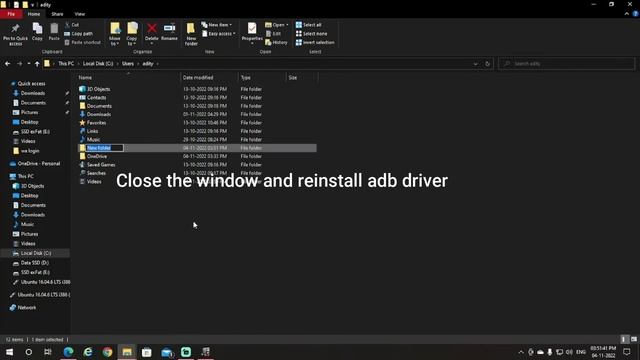Go forward with Forward arrow
The width and height of the screenshot is (640, 360).
point(19,64)
